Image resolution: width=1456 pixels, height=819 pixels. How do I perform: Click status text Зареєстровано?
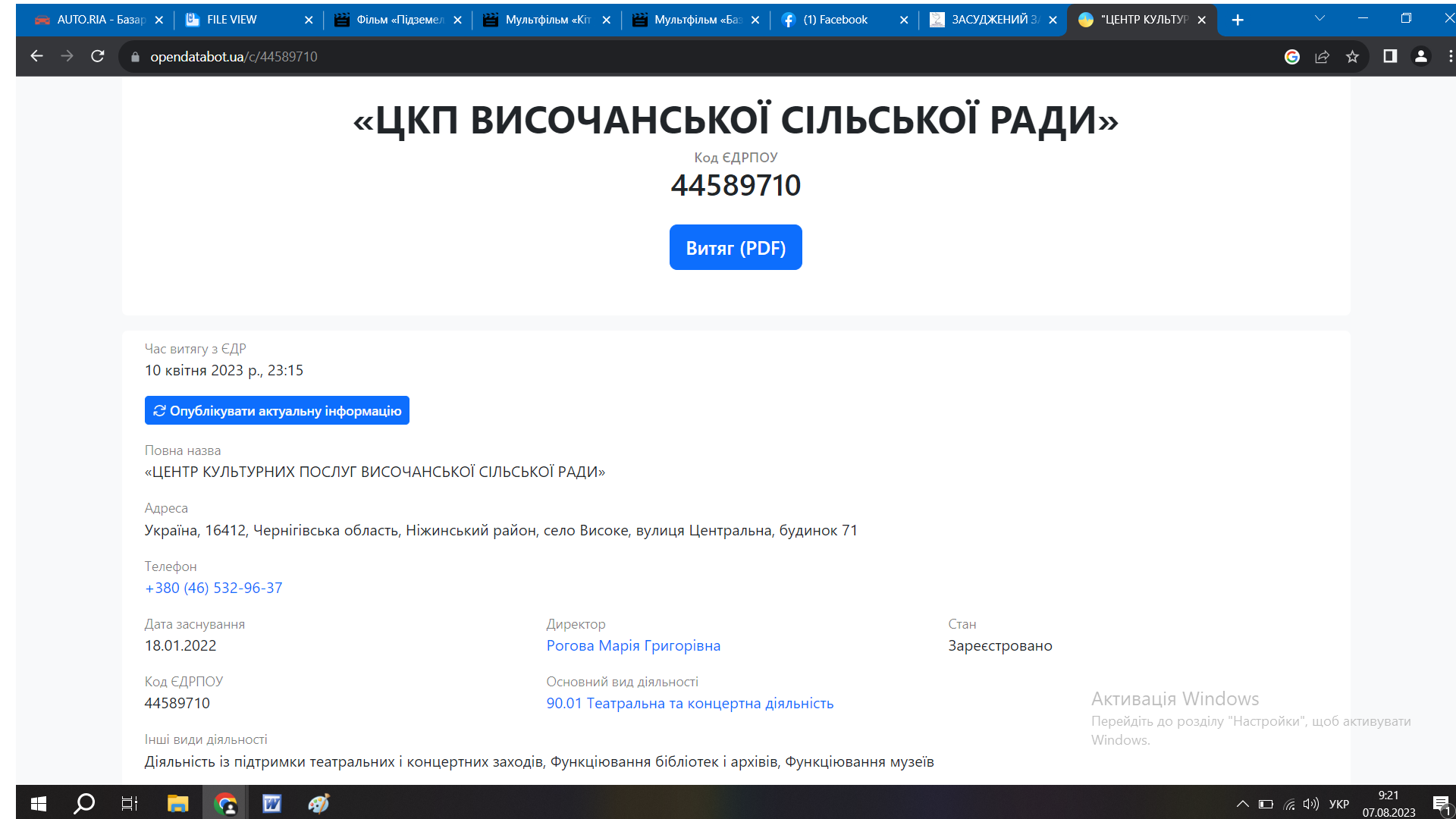pyautogui.click(x=1000, y=645)
